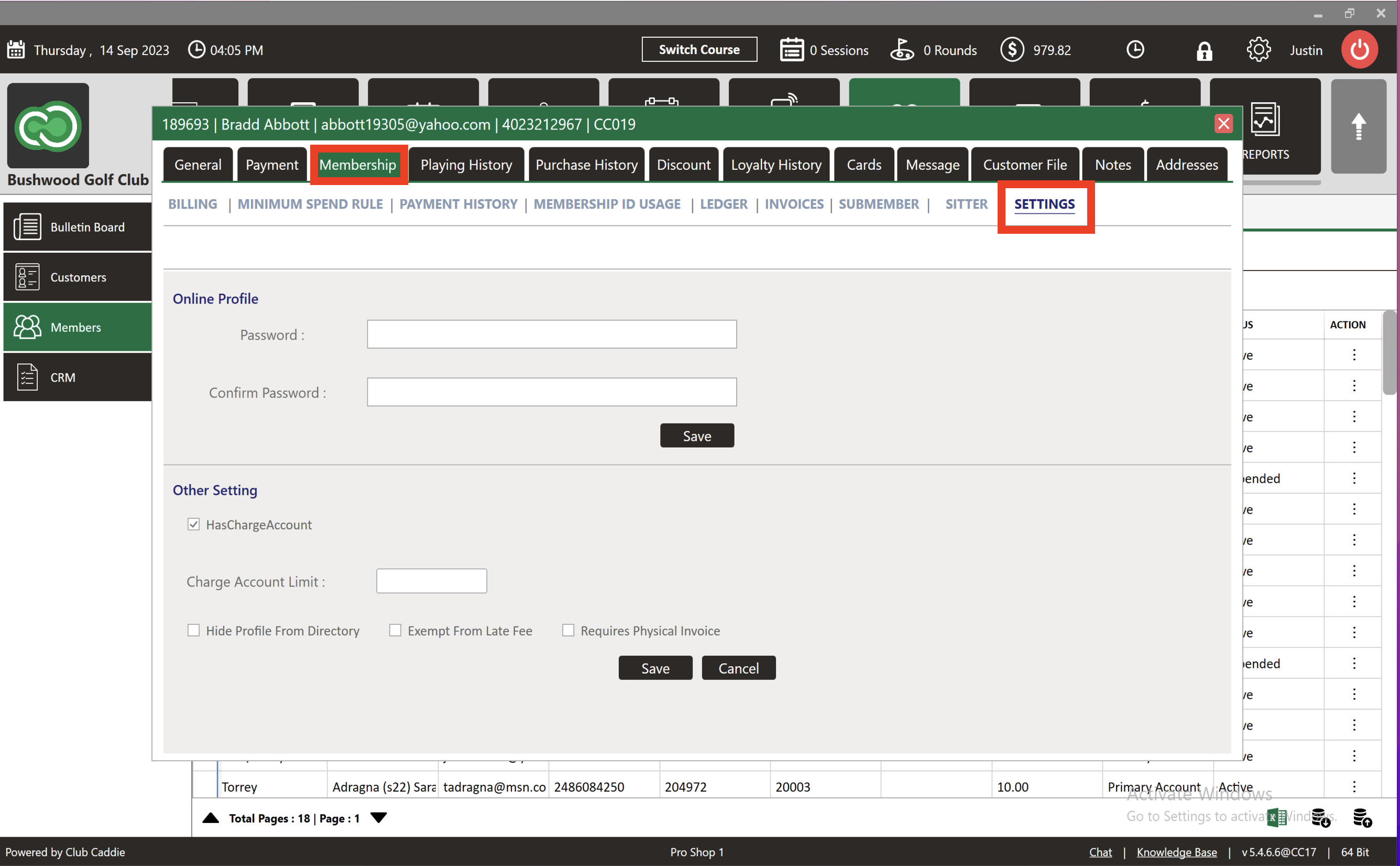
Task: Check Exempt From Late Fee
Action: tap(395, 630)
